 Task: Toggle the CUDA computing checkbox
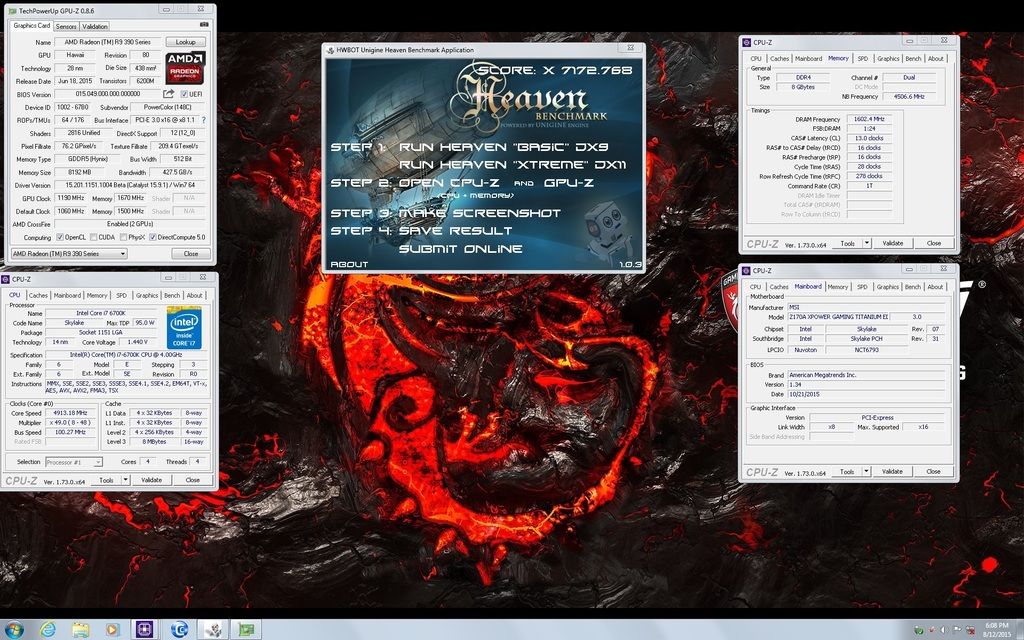click(93, 237)
